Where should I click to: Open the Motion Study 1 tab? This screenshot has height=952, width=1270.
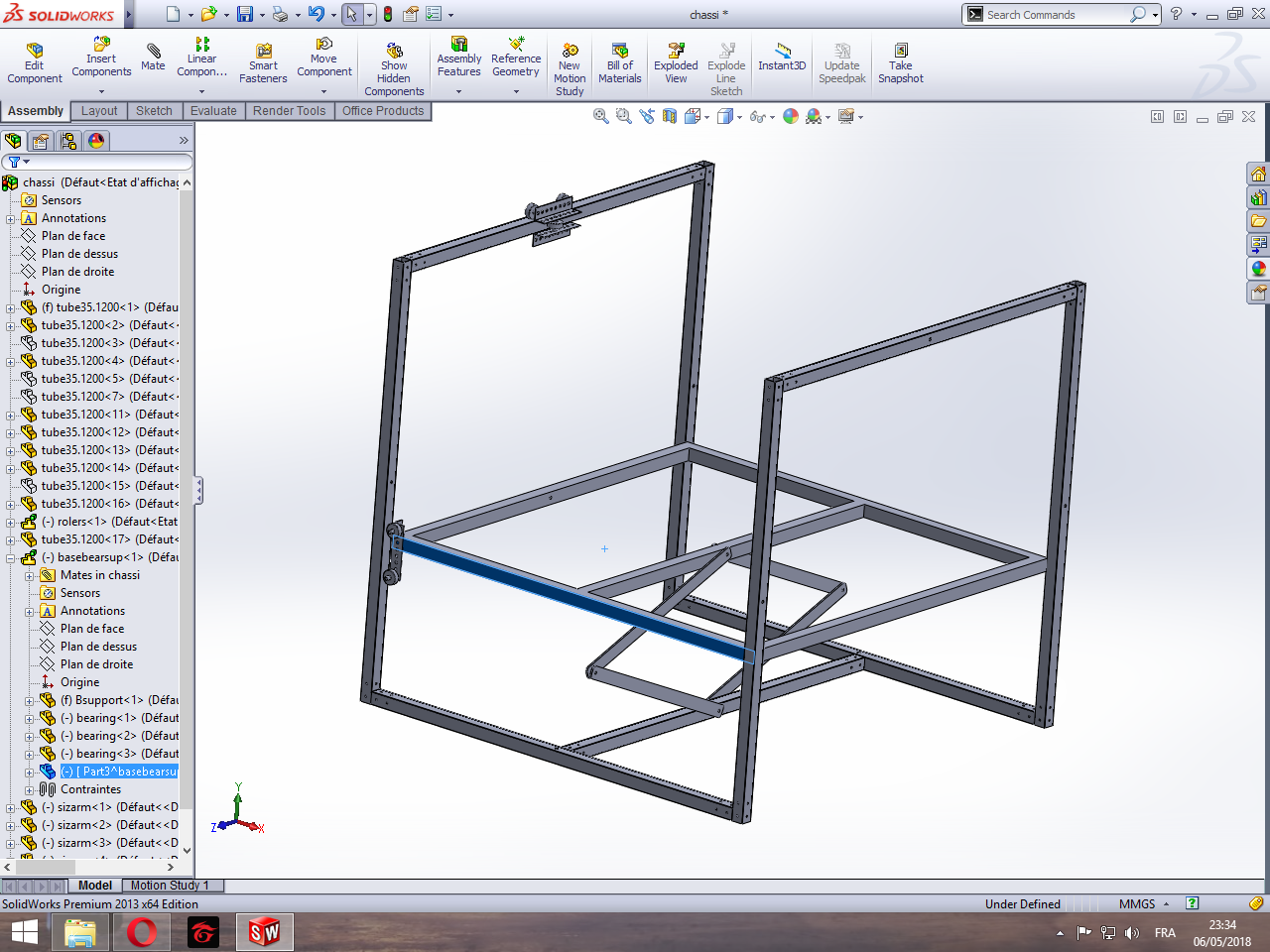pos(170,886)
